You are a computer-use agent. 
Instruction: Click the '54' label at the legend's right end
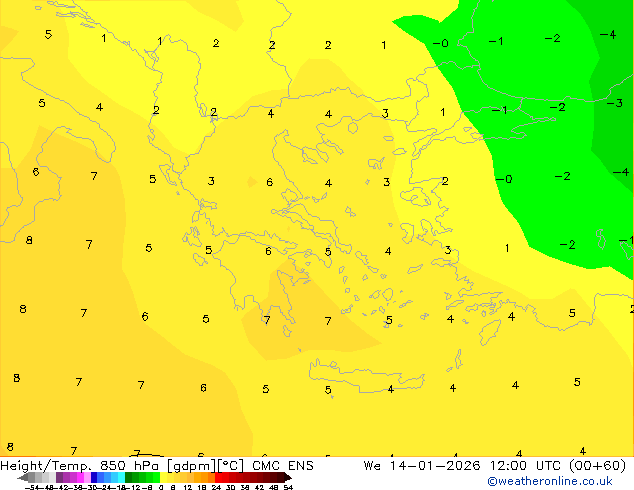coord(288,487)
